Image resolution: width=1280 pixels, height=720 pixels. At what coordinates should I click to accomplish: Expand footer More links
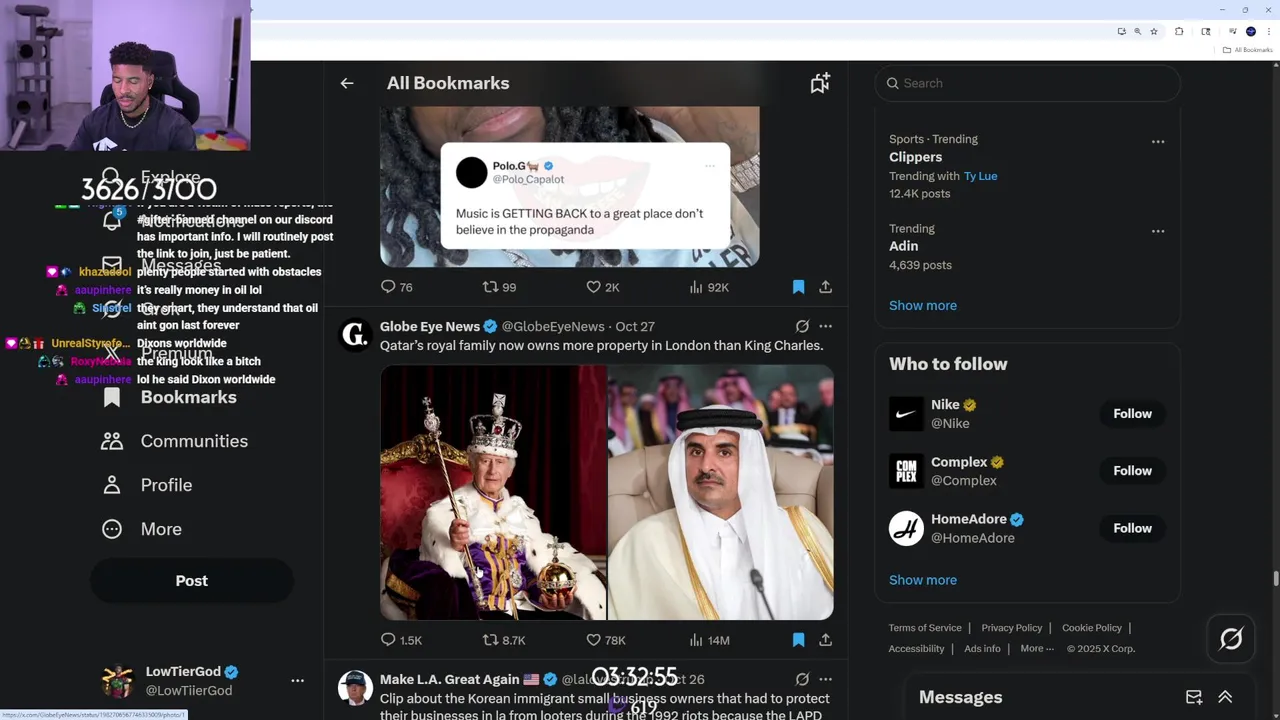tap(1037, 648)
